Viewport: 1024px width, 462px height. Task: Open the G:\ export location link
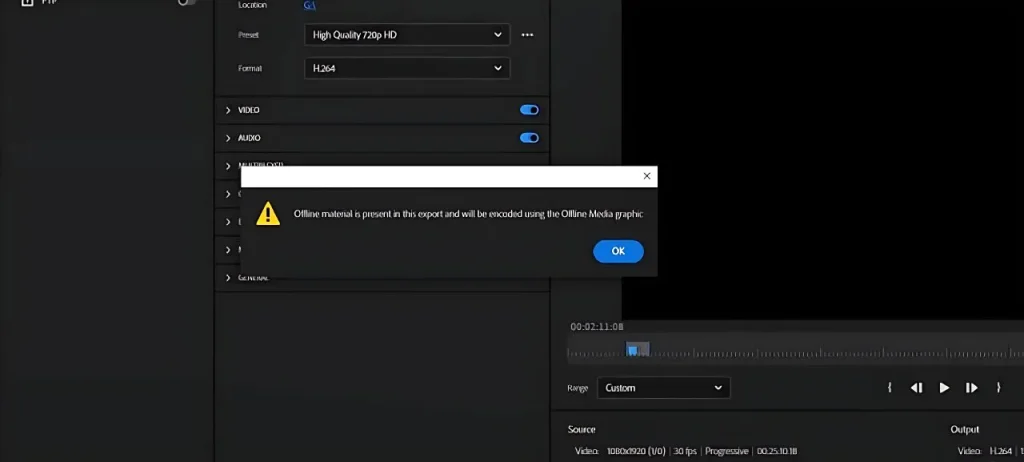pos(310,5)
